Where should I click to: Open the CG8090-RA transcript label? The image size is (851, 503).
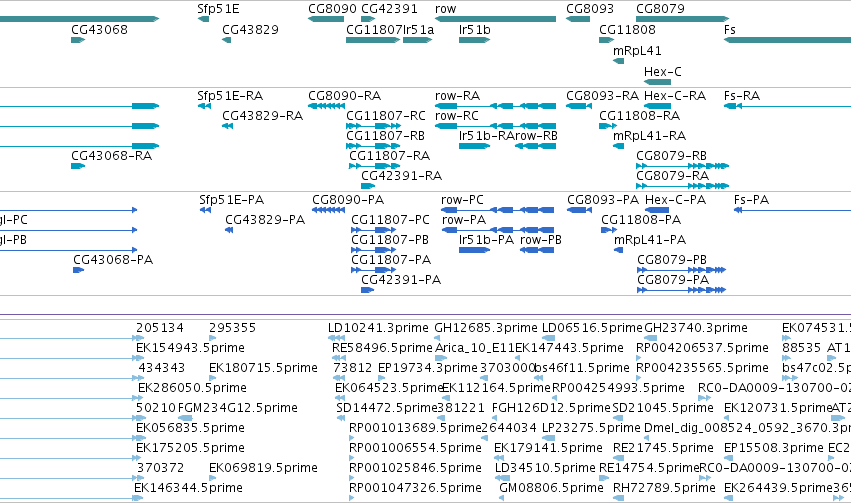coord(345,96)
